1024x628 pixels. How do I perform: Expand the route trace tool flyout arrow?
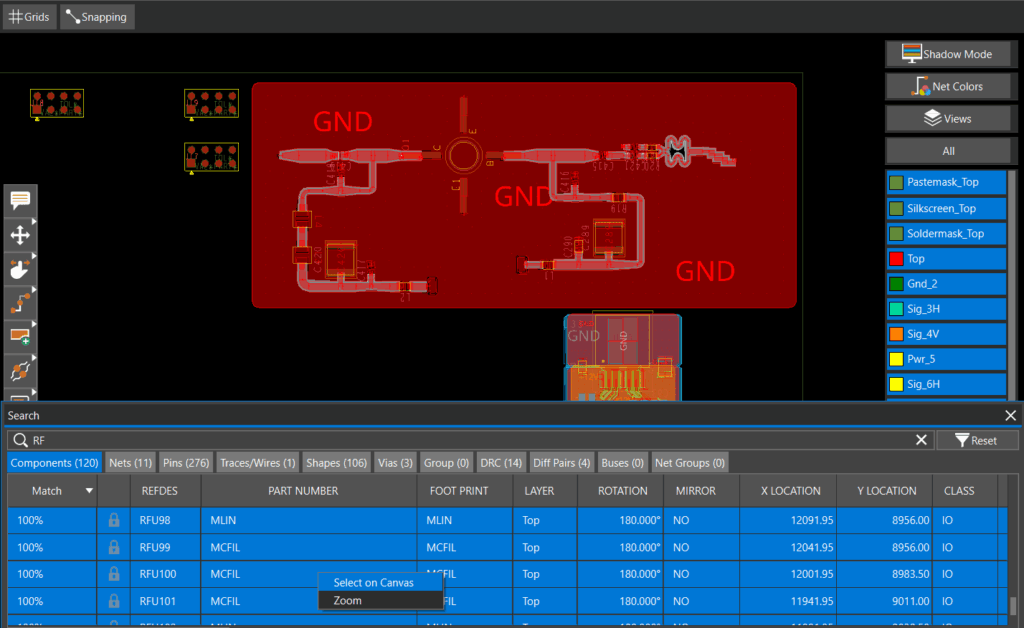tap(34, 290)
